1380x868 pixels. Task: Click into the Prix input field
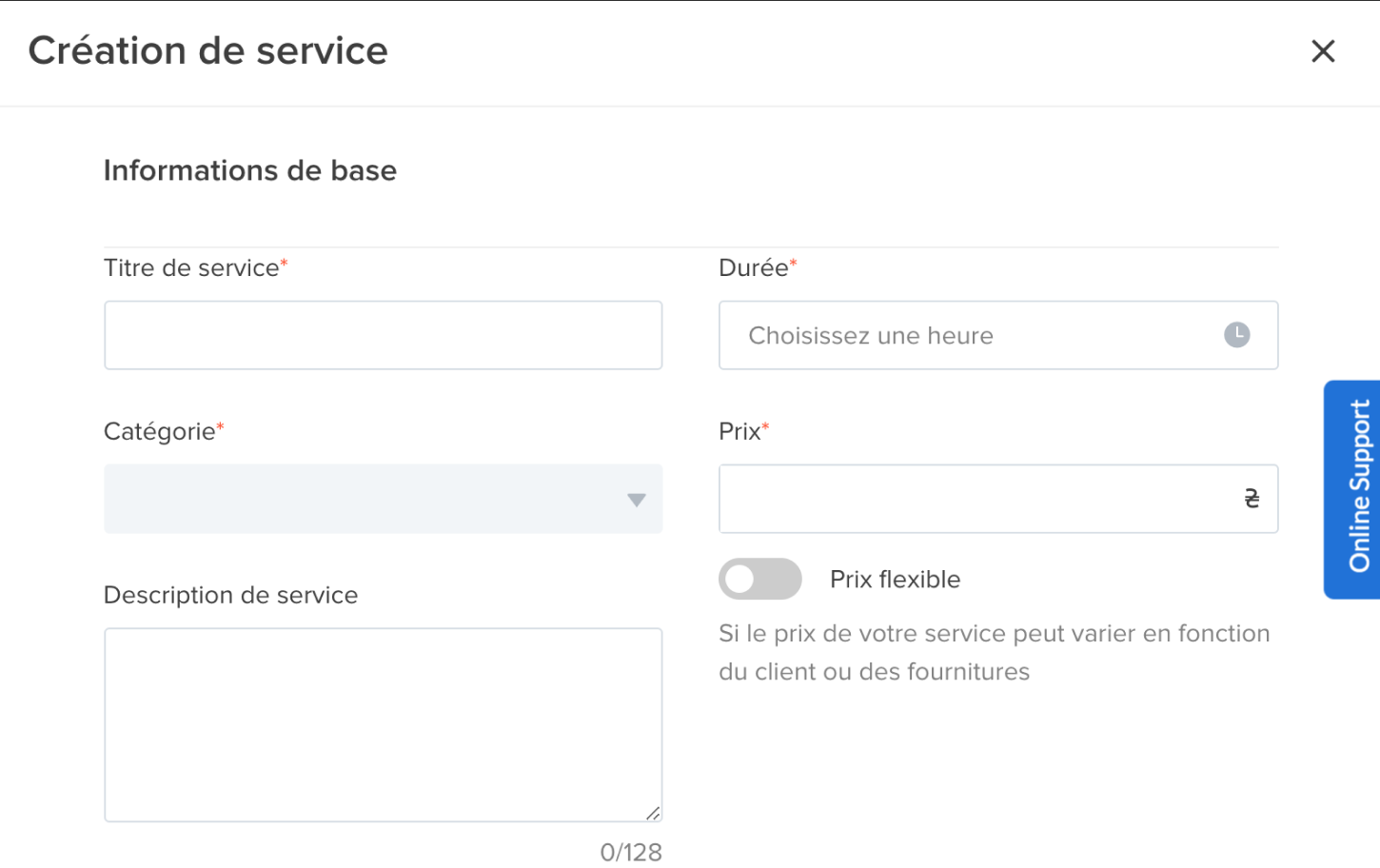[976, 499]
